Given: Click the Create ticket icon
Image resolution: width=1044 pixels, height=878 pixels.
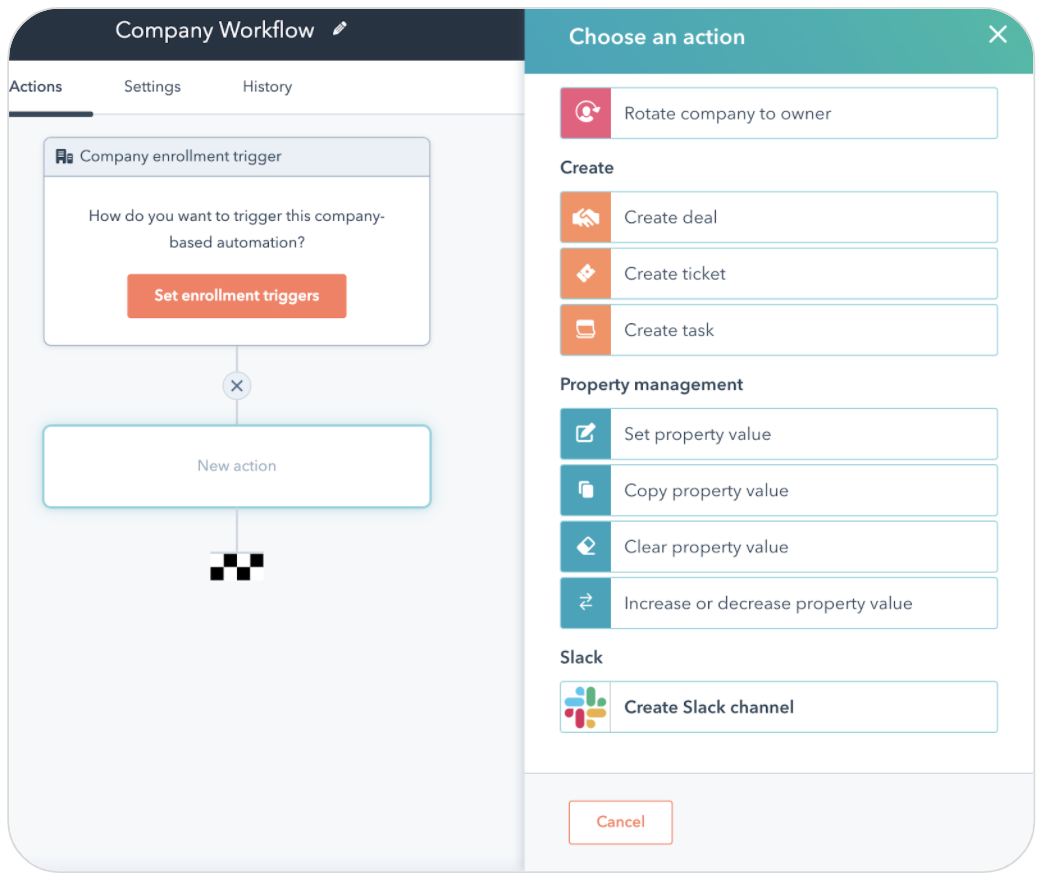Looking at the screenshot, I should pos(586,274).
